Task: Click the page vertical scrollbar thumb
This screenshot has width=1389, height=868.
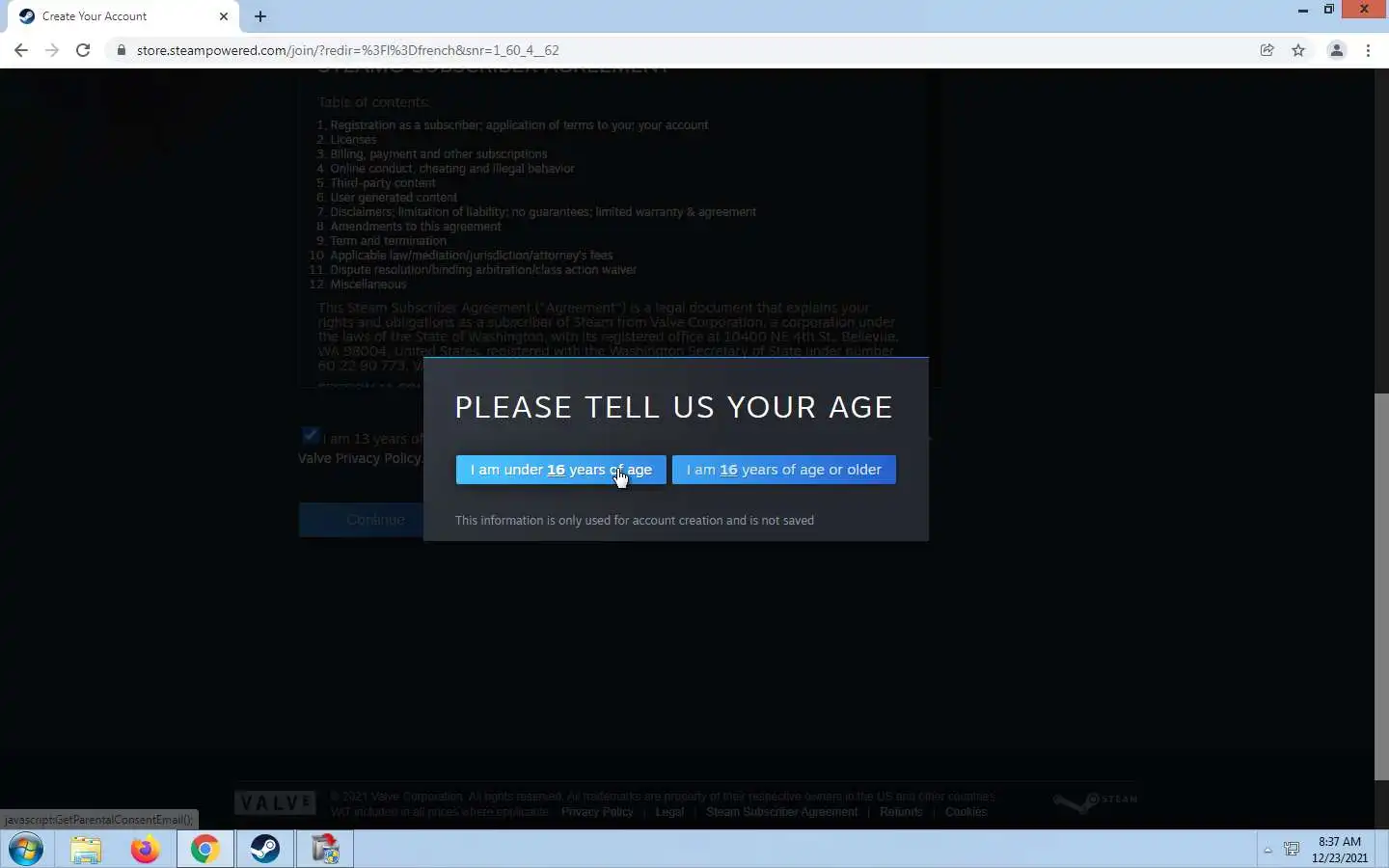Action: click(x=1381, y=586)
